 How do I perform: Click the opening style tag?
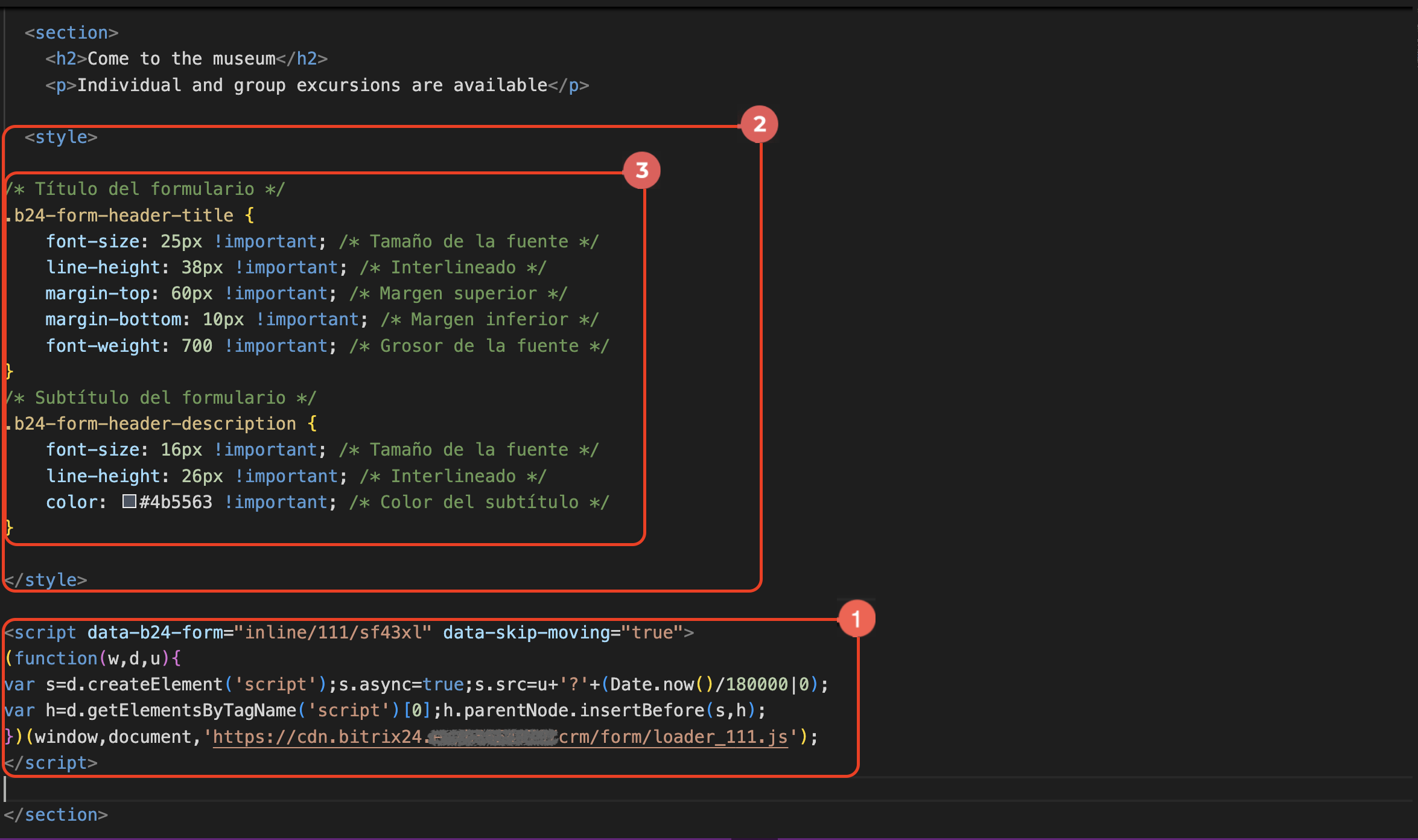pos(61,137)
